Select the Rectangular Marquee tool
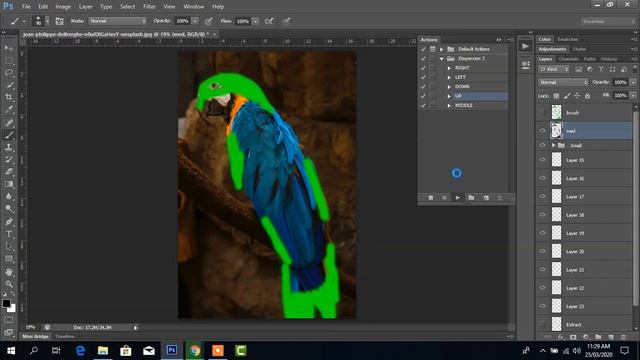 9,60
